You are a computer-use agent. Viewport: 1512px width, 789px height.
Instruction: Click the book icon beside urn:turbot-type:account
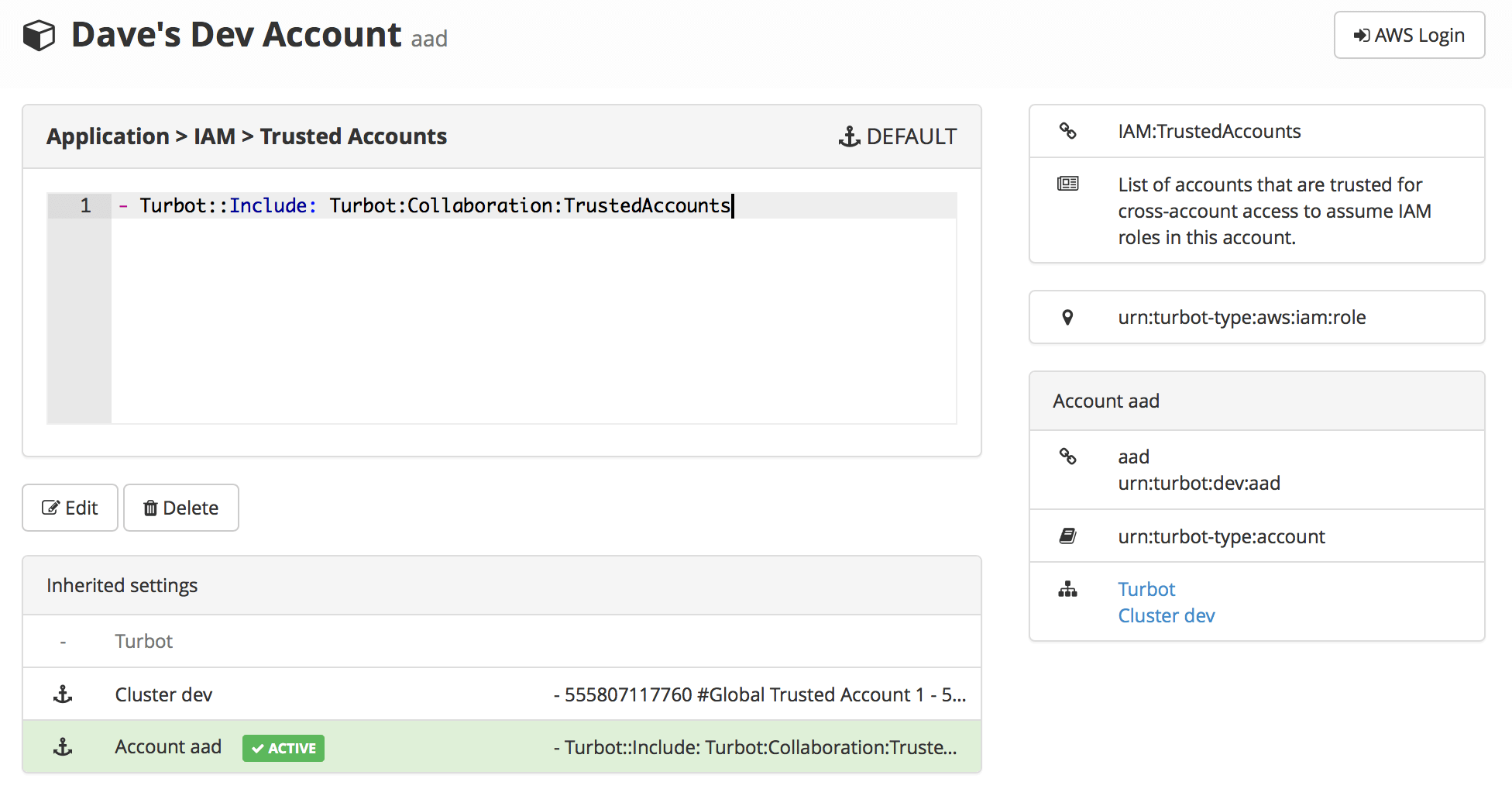(x=1067, y=536)
